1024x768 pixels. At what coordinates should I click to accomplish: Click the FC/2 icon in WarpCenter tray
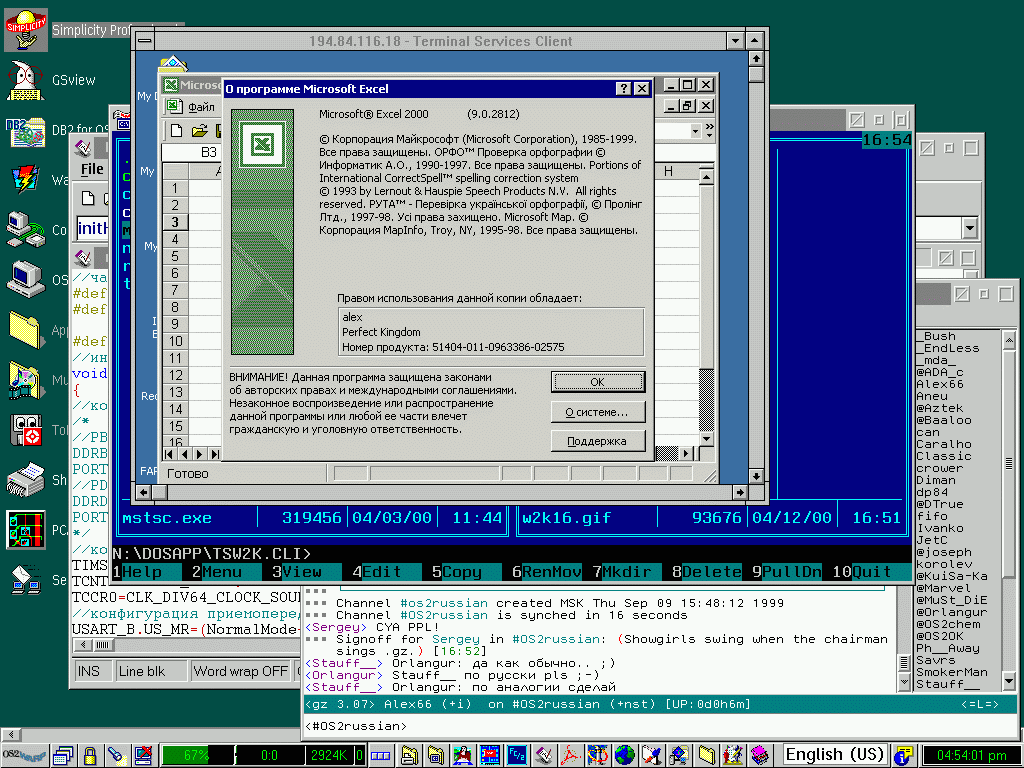517,756
